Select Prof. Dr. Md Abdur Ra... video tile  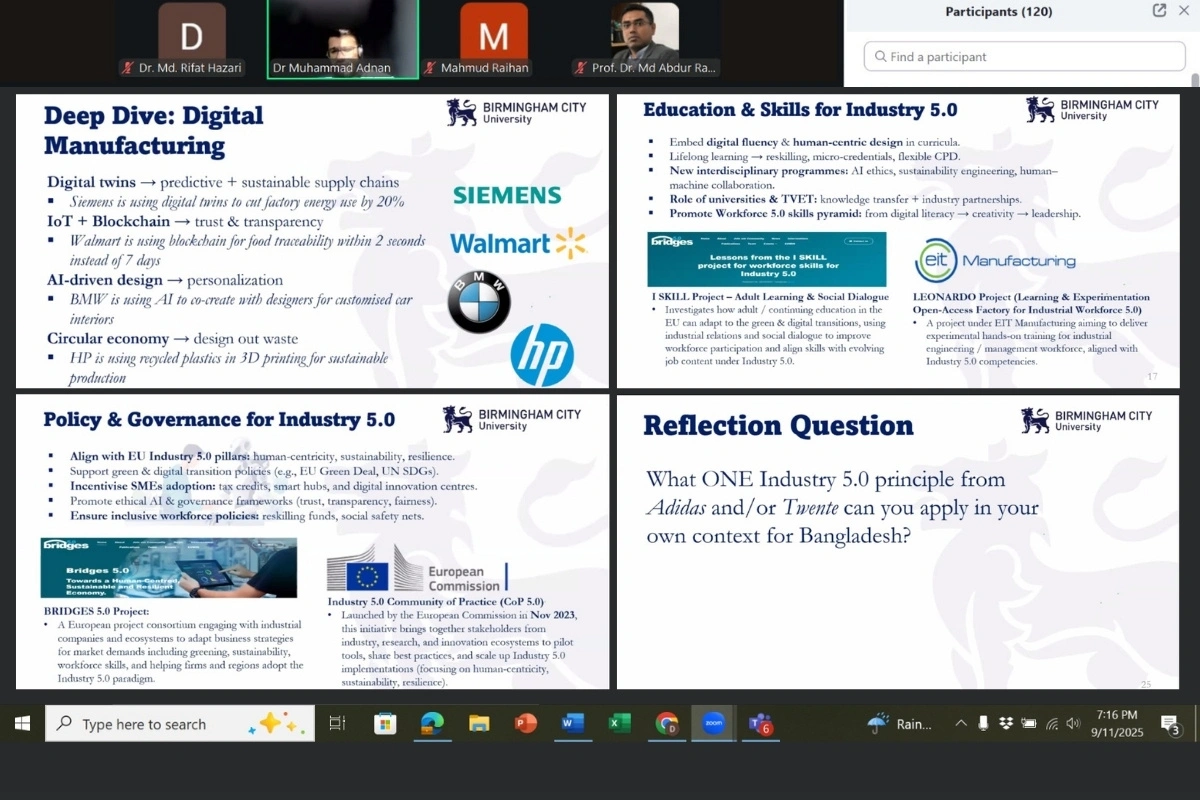pos(645,40)
